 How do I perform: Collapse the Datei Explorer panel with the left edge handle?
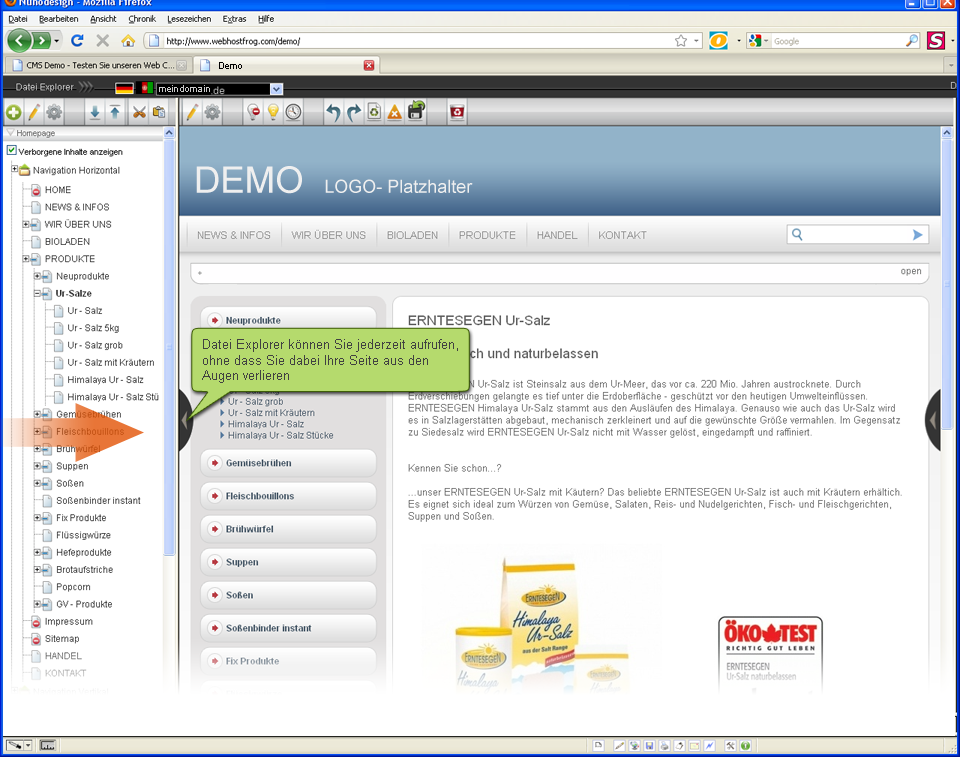pyautogui.click(x=185, y=420)
